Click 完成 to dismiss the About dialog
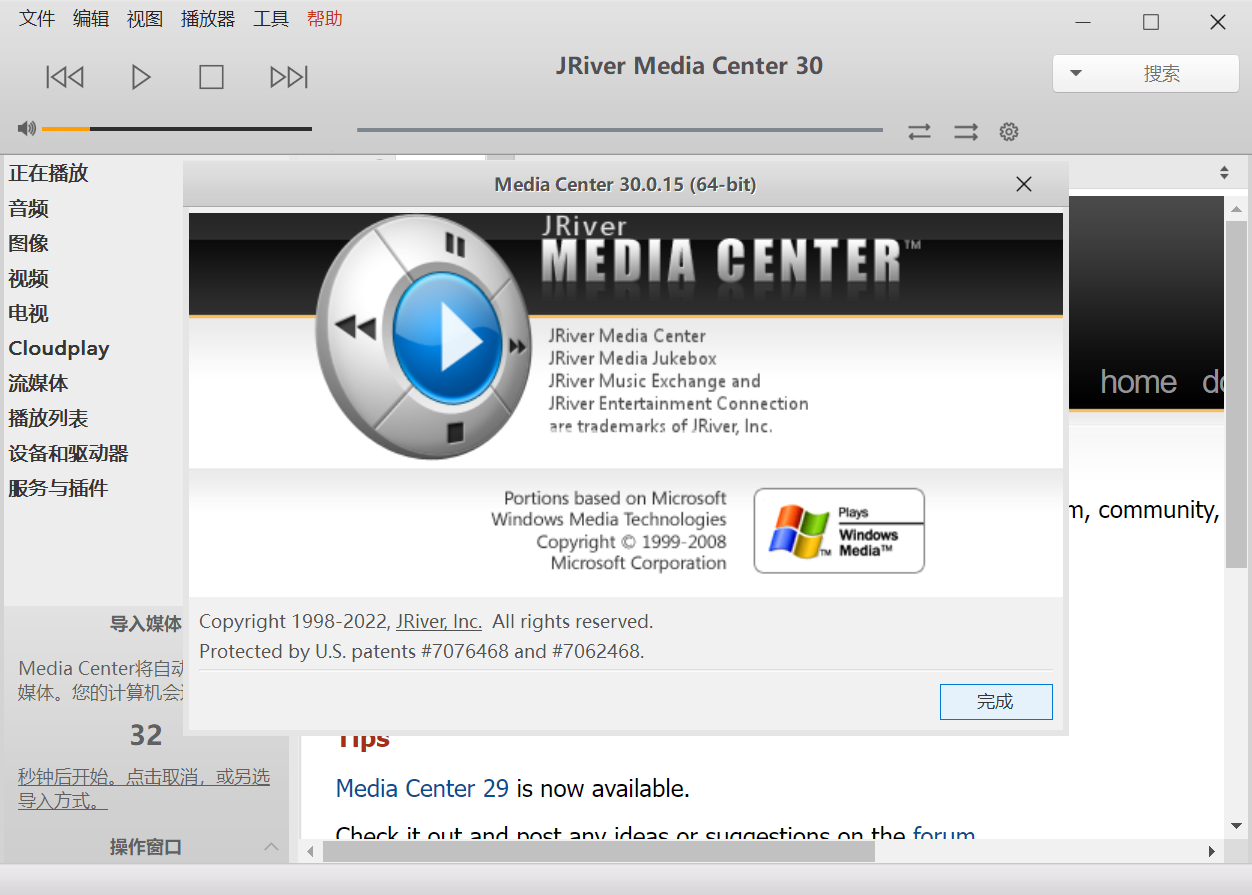The width and height of the screenshot is (1252, 895). tap(995, 701)
